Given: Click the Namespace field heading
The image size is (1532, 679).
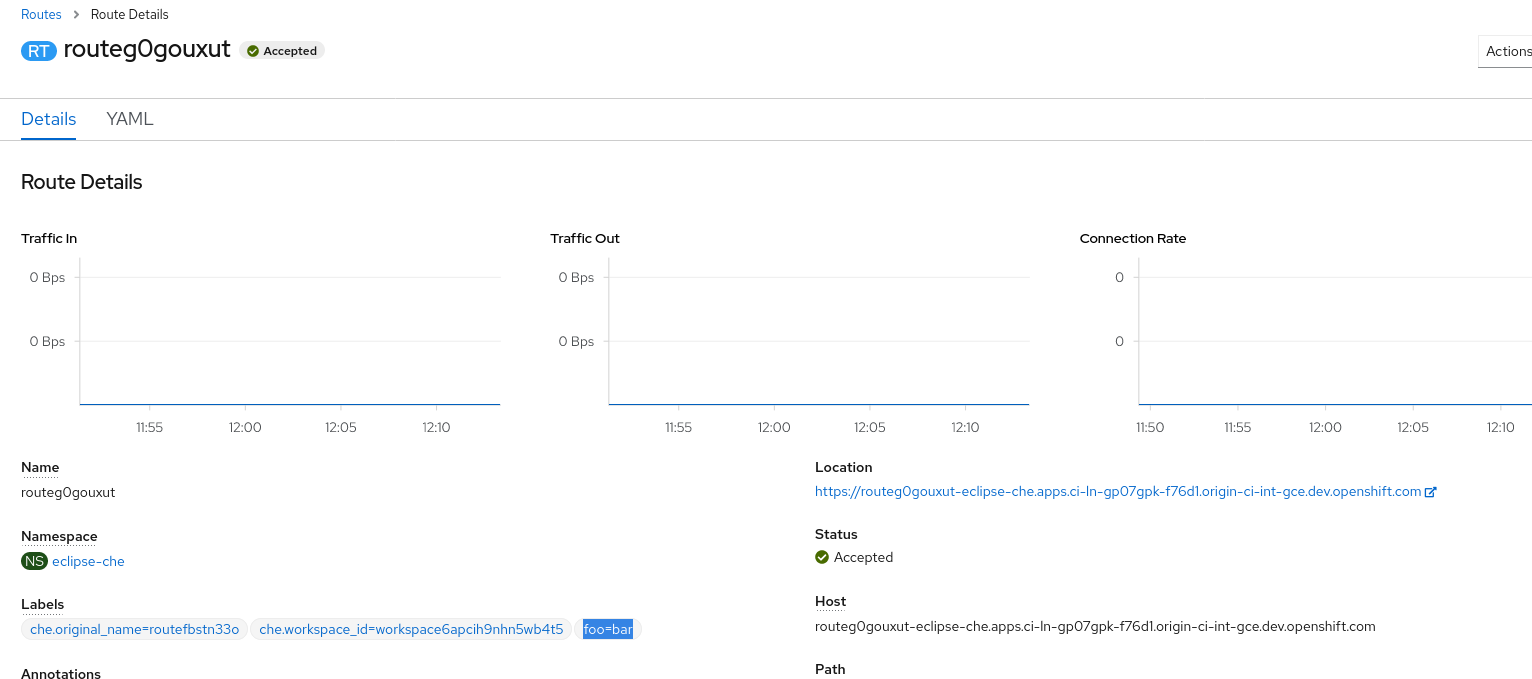Looking at the screenshot, I should (59, 536).
